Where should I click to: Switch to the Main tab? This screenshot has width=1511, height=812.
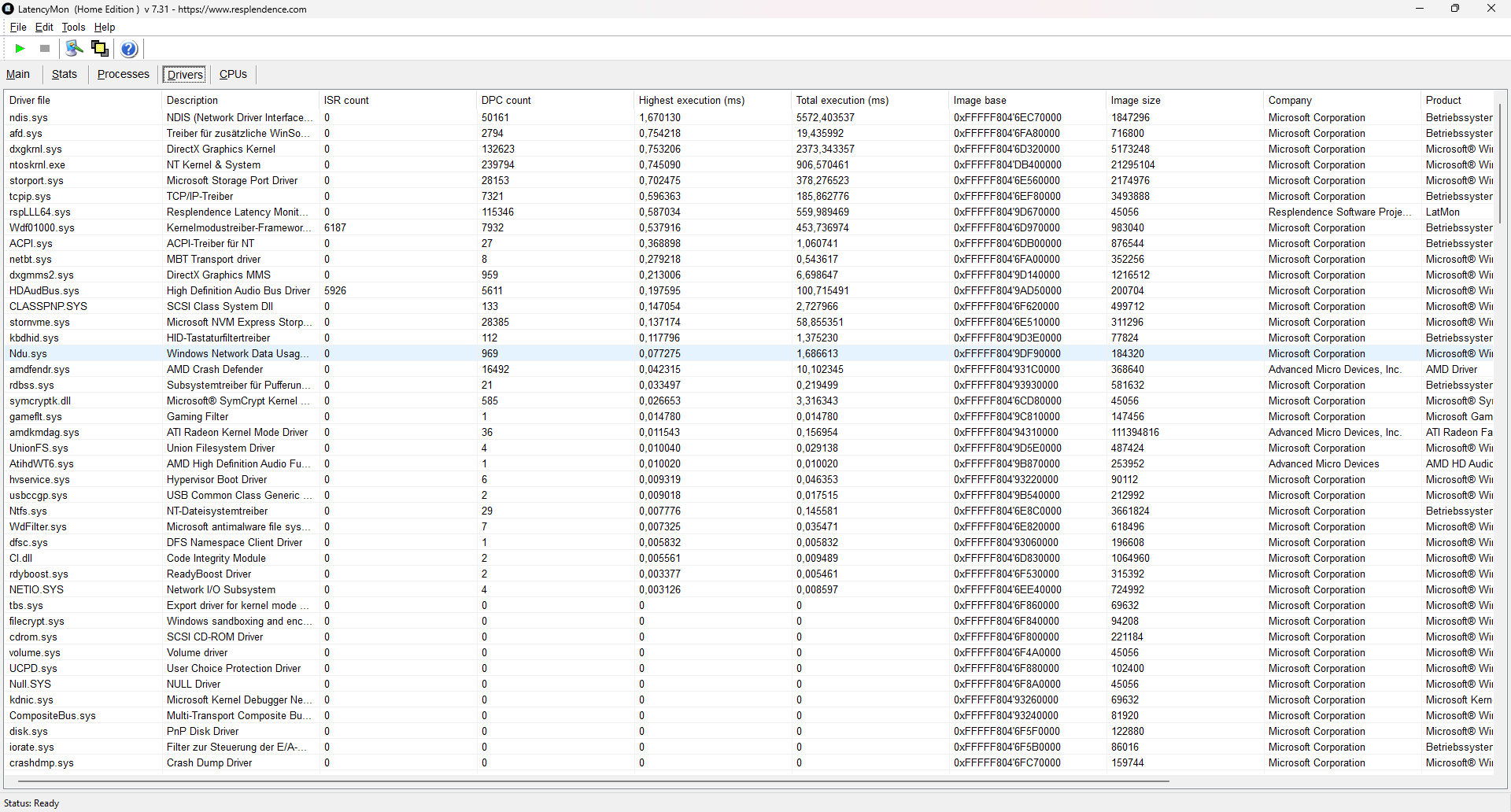pos(18,74)
